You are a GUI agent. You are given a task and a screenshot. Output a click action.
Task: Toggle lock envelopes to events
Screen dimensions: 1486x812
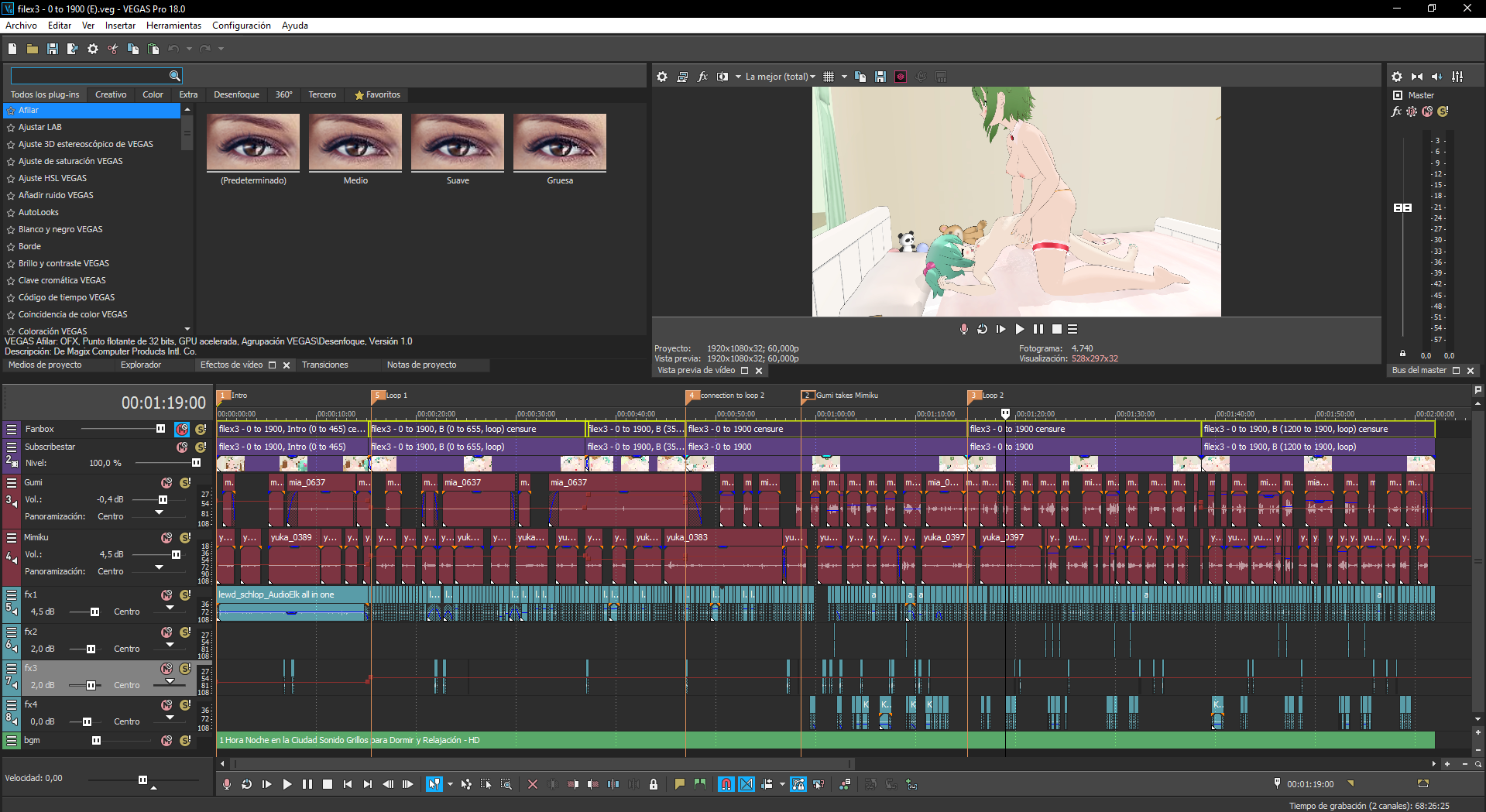click(x=798, y=784)
